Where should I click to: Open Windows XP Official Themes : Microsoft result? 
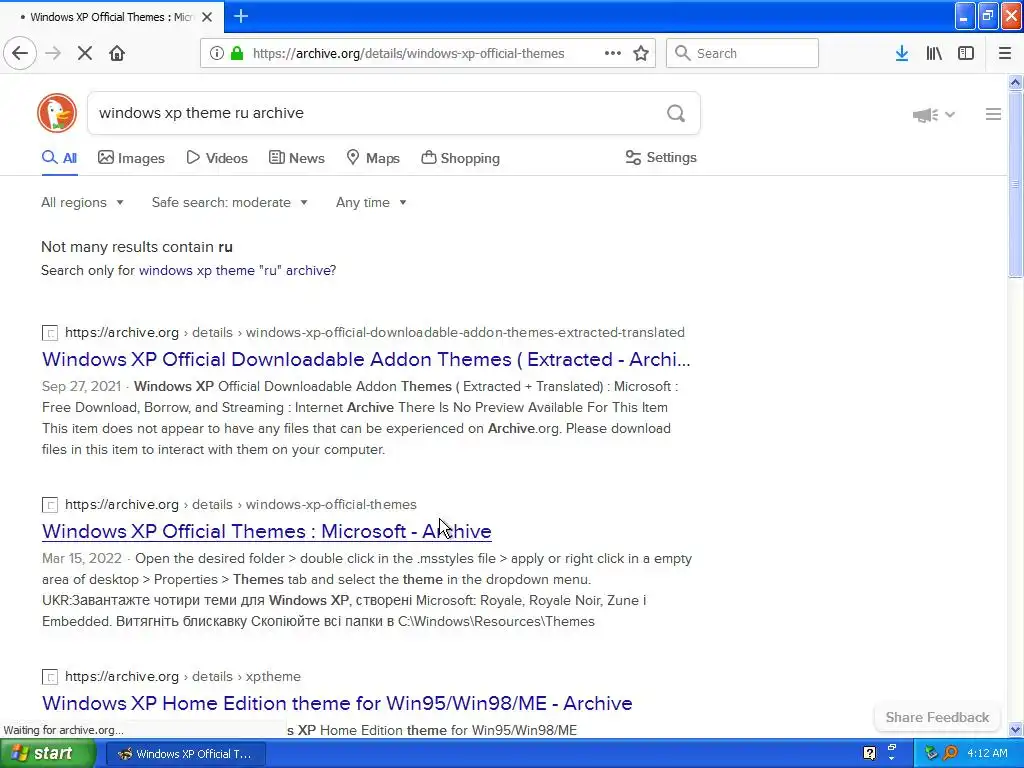(266, 531)
